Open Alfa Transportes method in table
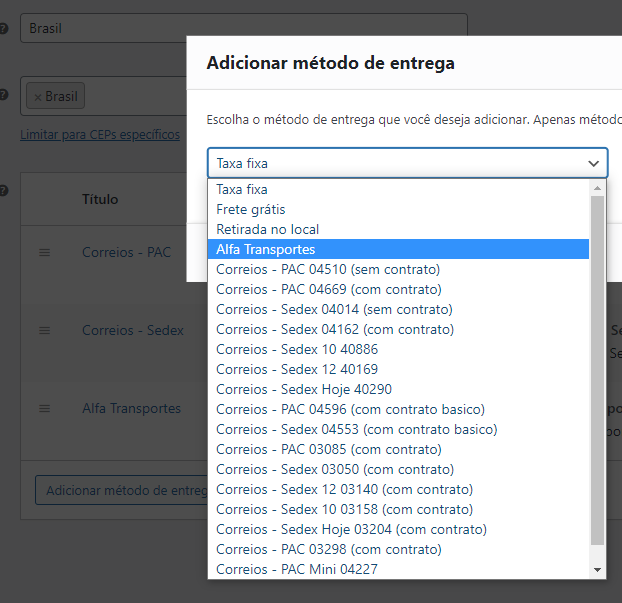 click(131, 408)
